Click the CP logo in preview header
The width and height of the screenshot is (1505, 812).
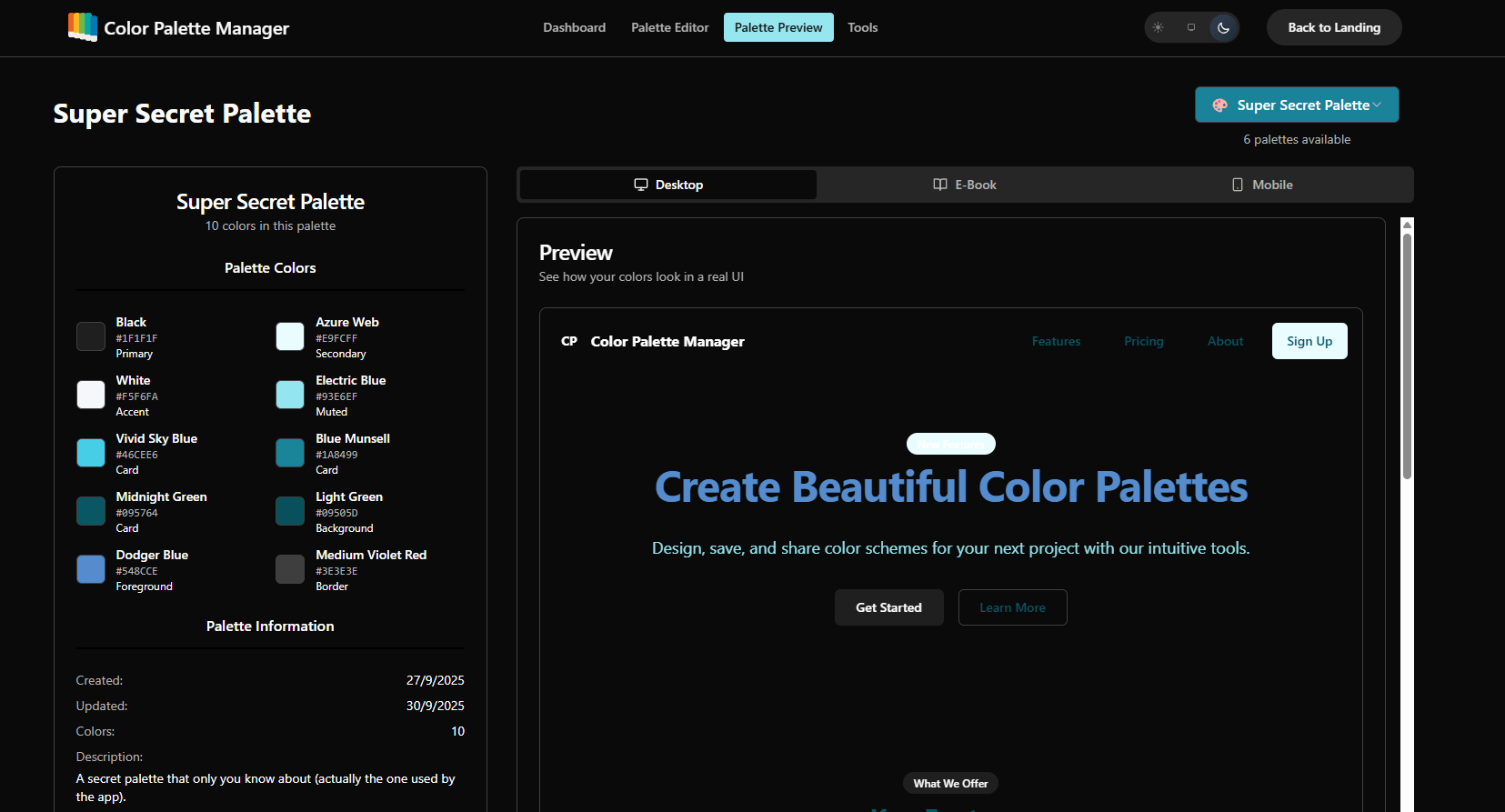[x=569, y=341]
